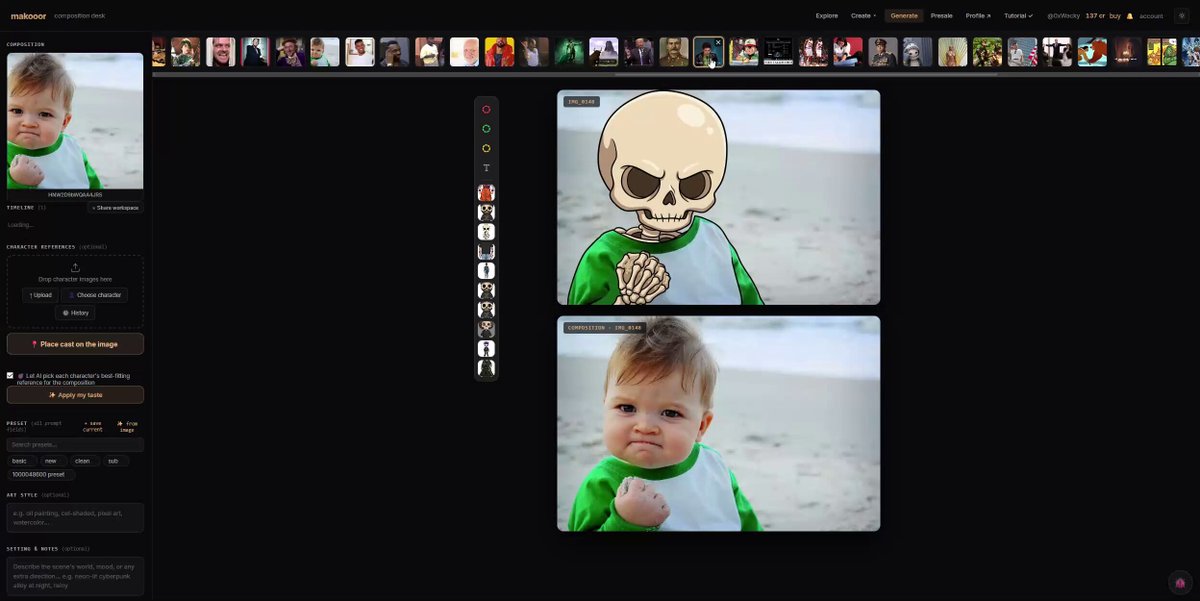Select the Composition IMG_0148 baby photo
Screen dimensions: 1200x601
tap(719, 424)
